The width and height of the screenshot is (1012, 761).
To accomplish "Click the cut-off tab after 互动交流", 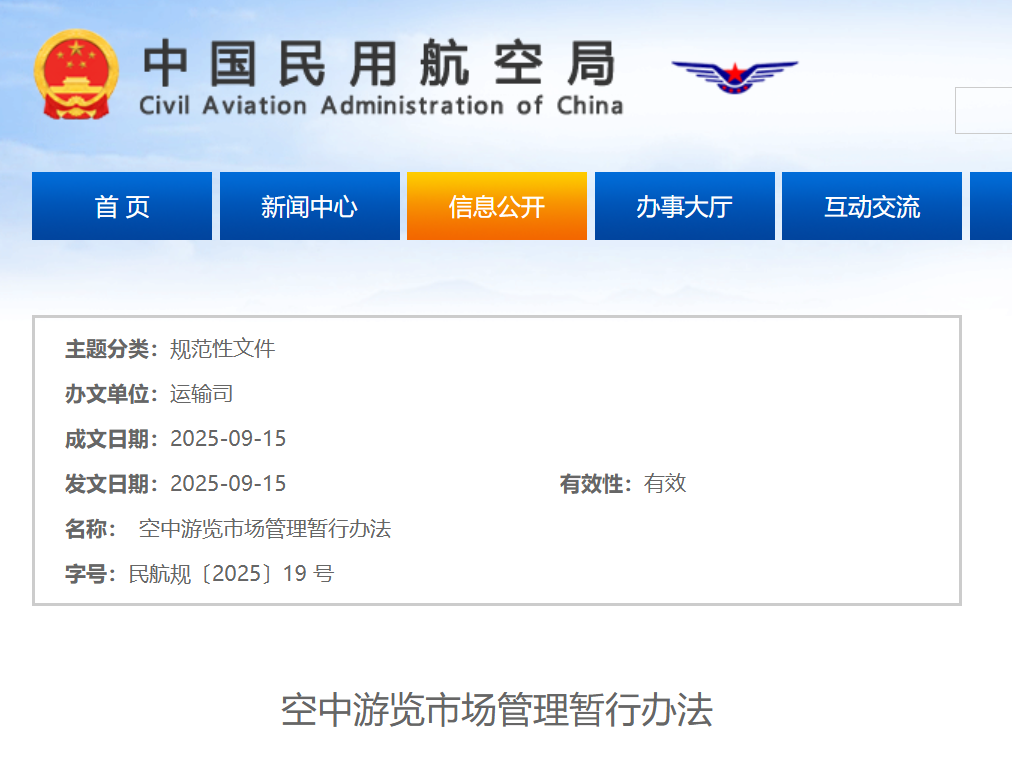I will click(991, 207).
